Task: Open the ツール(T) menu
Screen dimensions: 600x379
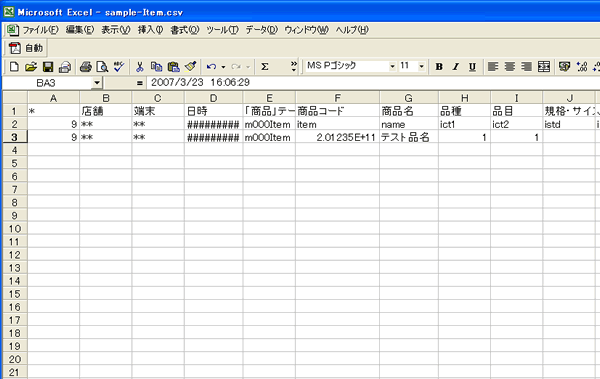Action: pos(222,30)
